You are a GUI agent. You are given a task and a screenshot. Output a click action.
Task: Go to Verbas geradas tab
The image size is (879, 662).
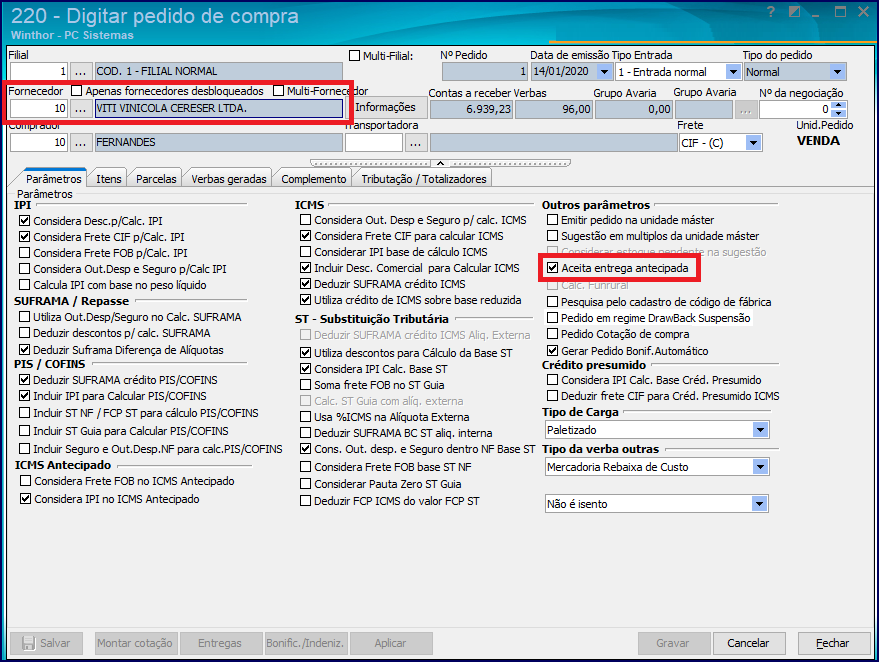coord(229,179)
